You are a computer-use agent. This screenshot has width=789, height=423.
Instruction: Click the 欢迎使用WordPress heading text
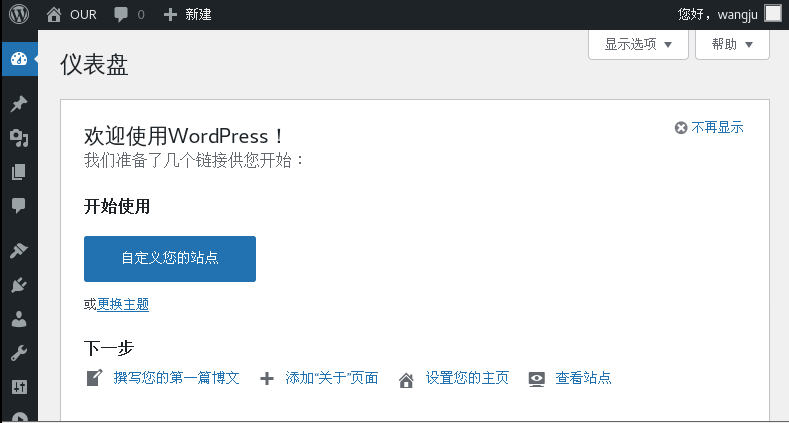tap(184, 136)
